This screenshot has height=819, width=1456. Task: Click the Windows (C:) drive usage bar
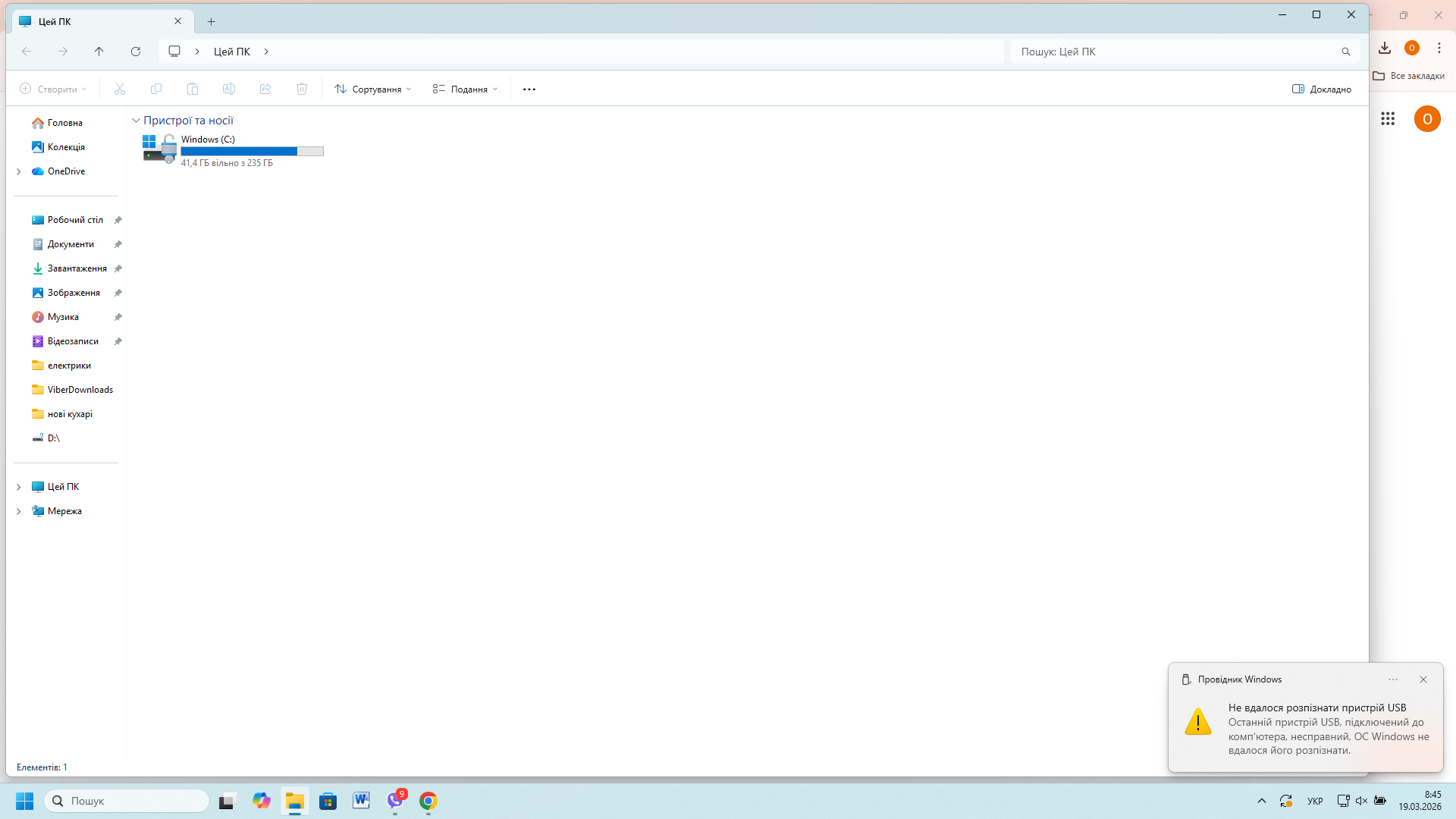252,152
